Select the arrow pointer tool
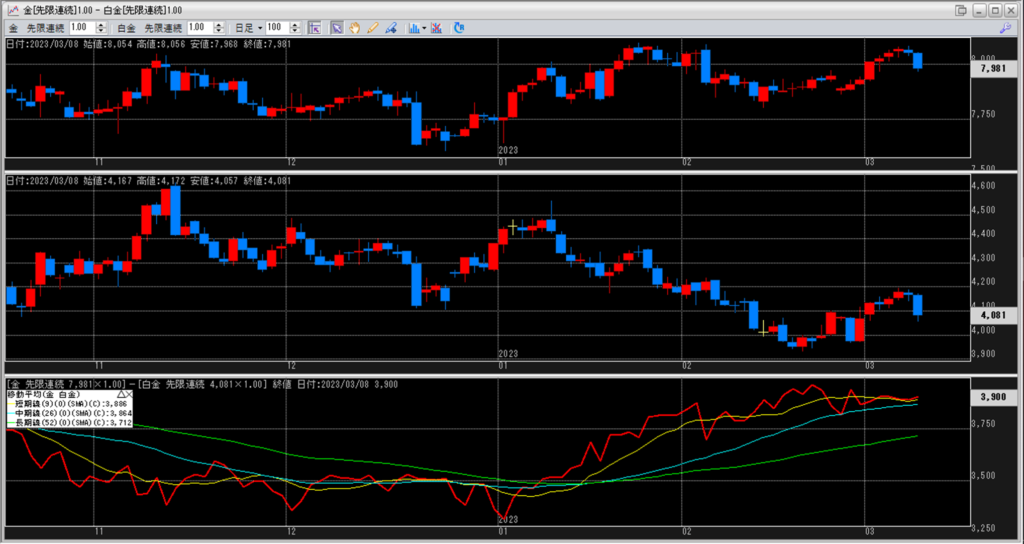Screen dimensions: 1024x544 point(337,27)
